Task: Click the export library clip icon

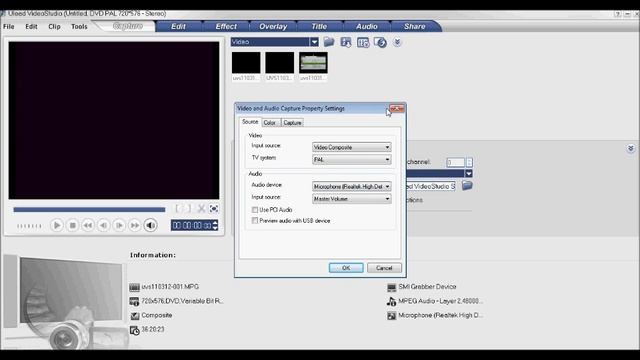Action: (x=380, y=42)
